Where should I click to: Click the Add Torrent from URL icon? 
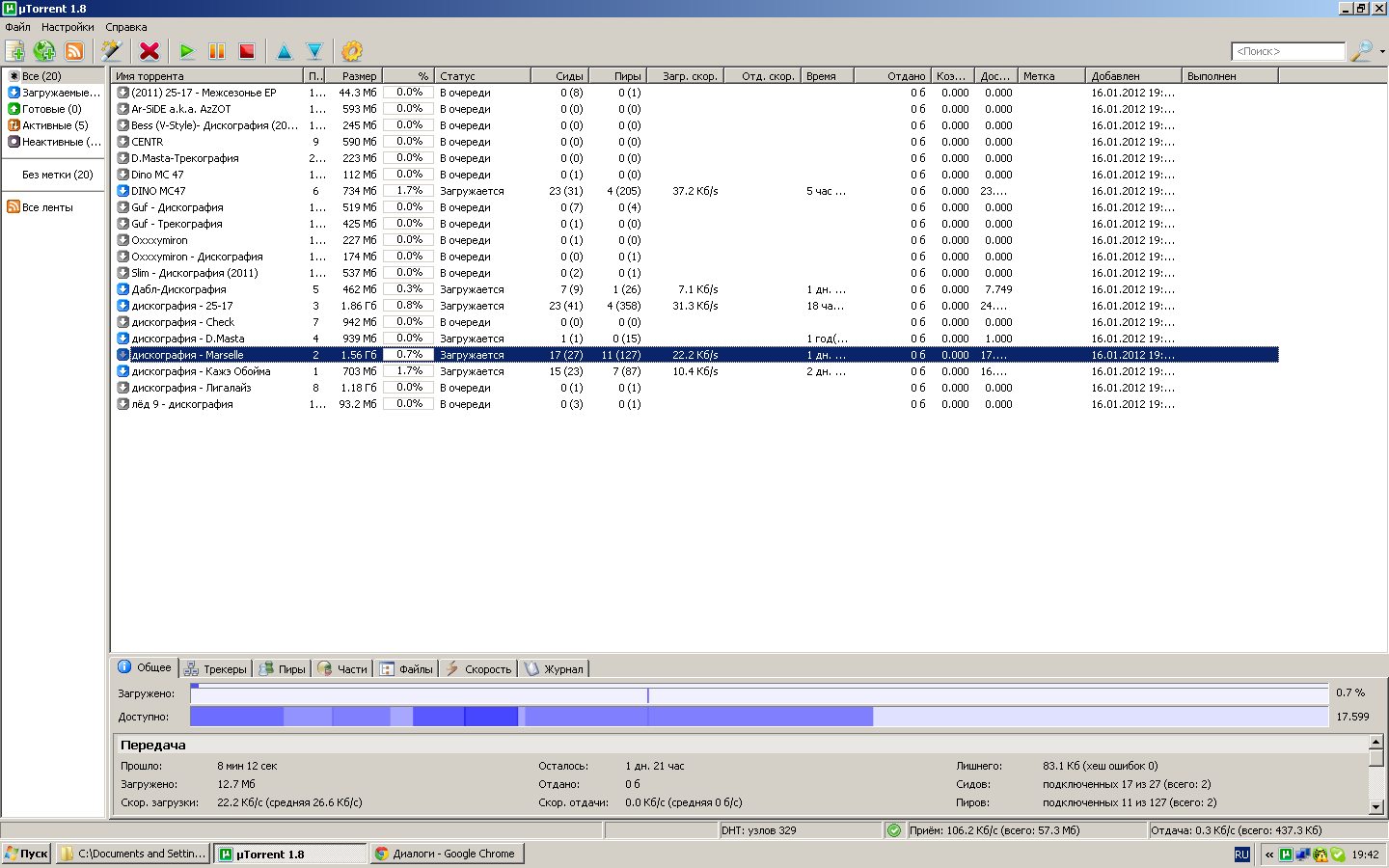(44, 51)
